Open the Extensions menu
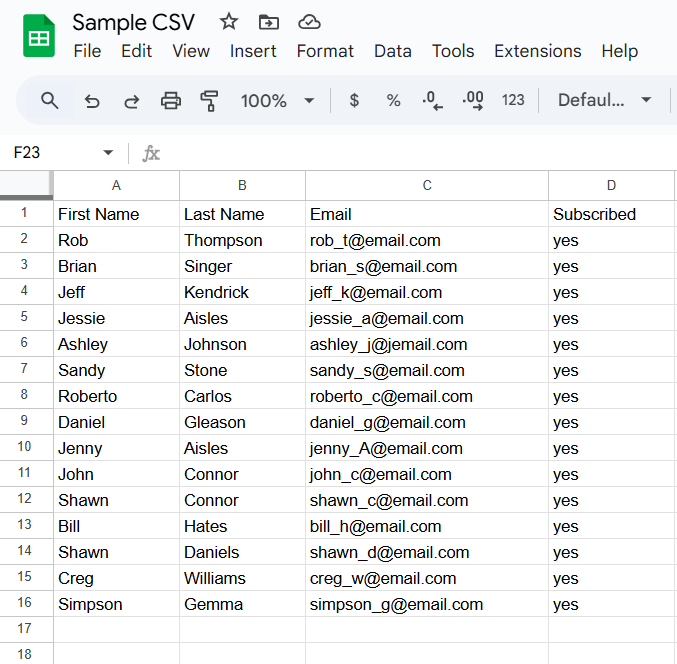The width and height of the screenshot is (677, 664). pos(537,51)
